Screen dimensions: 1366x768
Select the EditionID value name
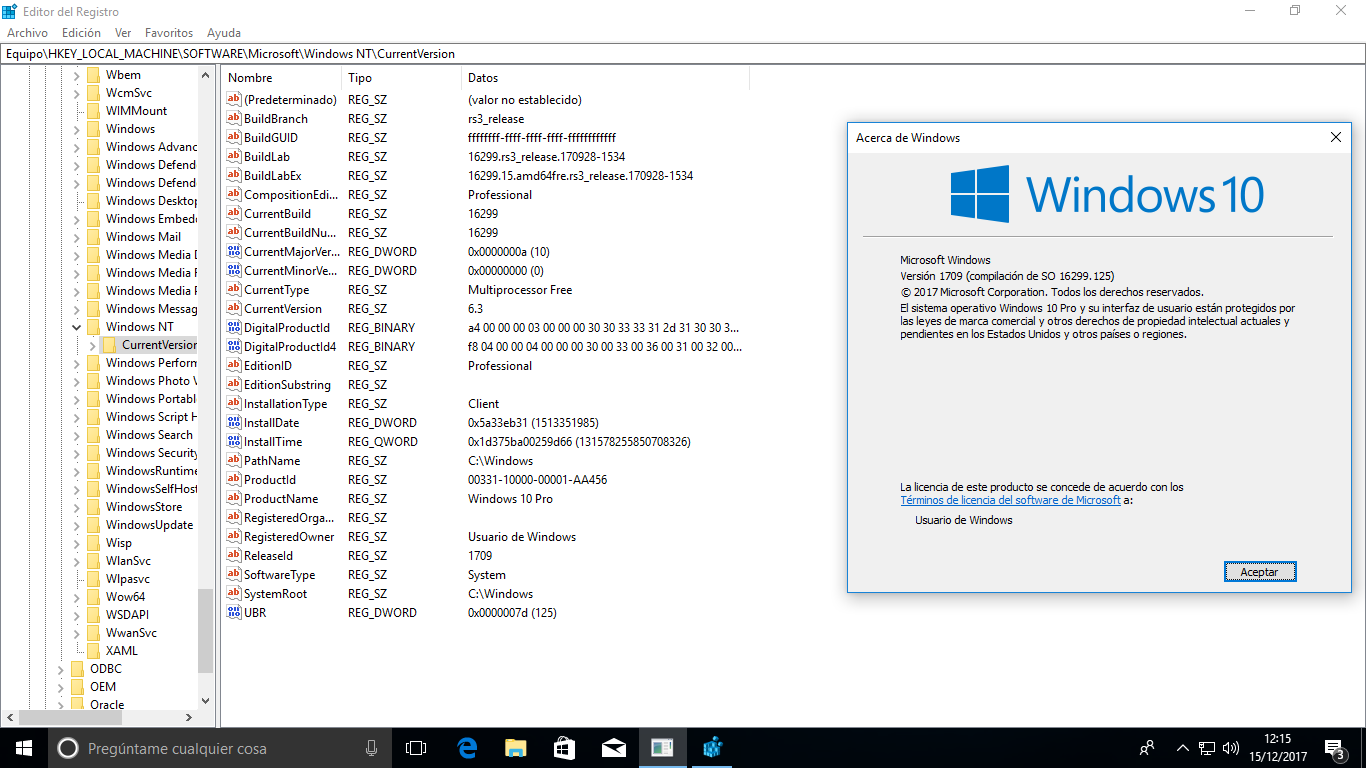tap(268, 366)
